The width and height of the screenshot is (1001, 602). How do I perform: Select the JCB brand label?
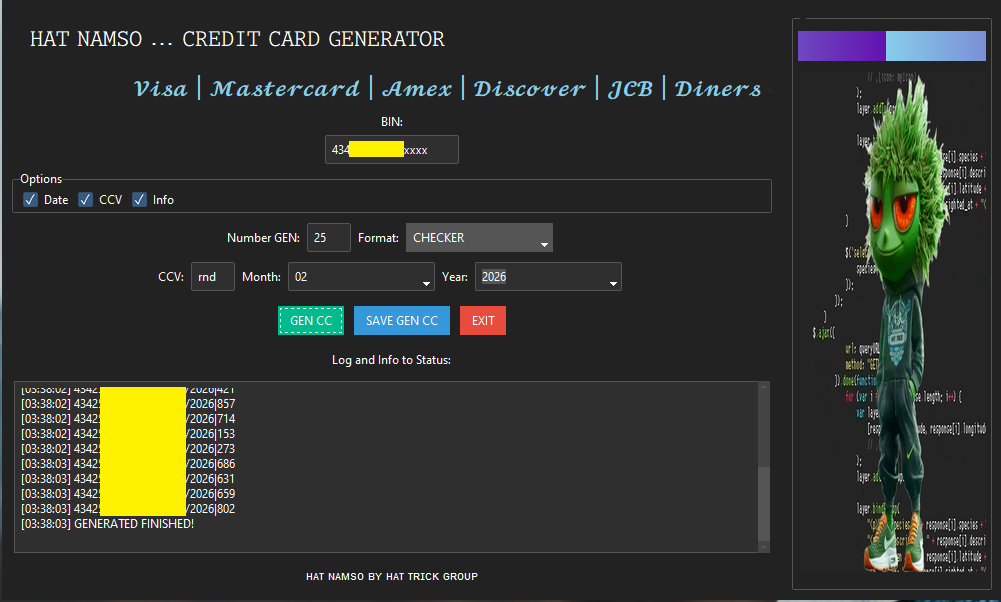pos(630,89)
